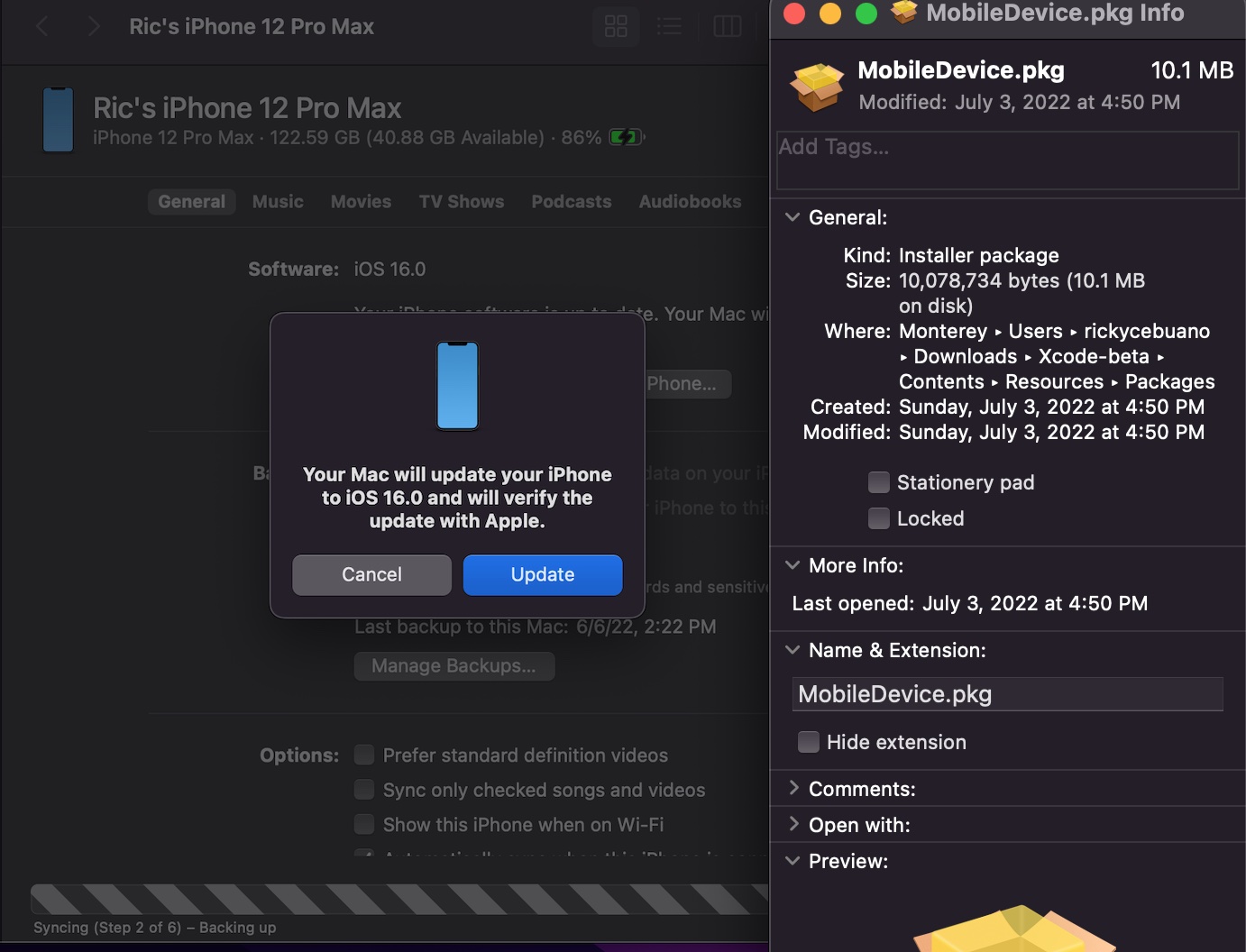
Task: Click the iOS 16.0 software version text
Action: 389,269
